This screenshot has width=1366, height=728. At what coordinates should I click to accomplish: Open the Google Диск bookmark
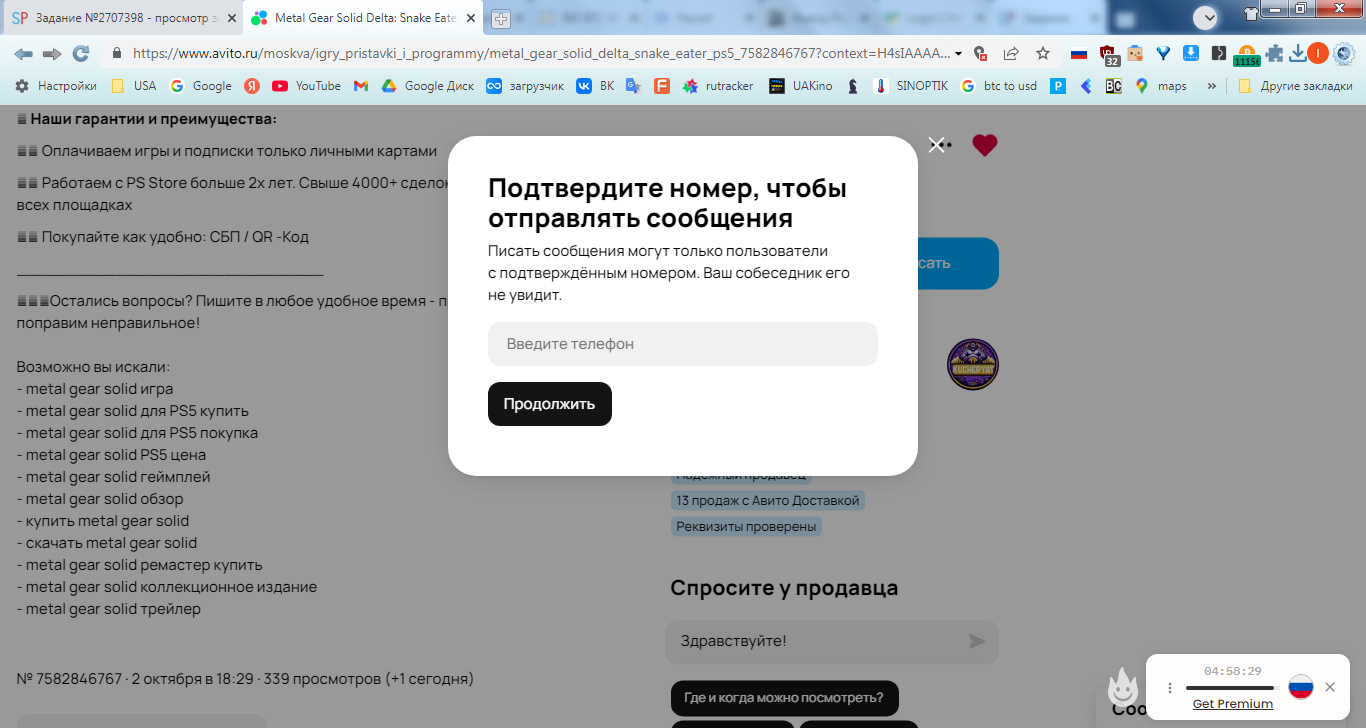(428, 86)
